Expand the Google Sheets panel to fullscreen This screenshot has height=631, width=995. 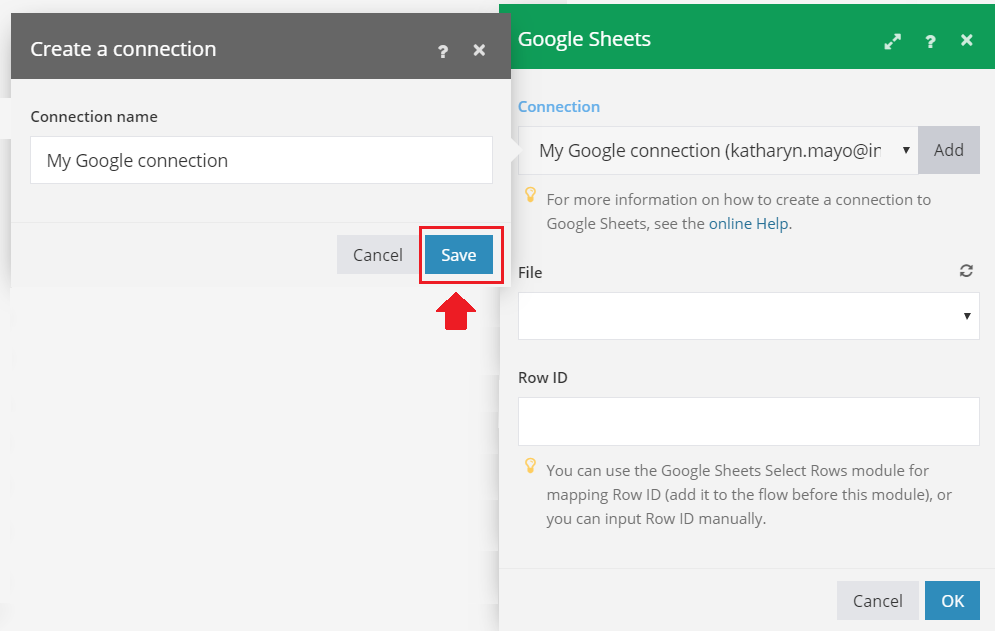pyautogui.click(x=892, y=41)
